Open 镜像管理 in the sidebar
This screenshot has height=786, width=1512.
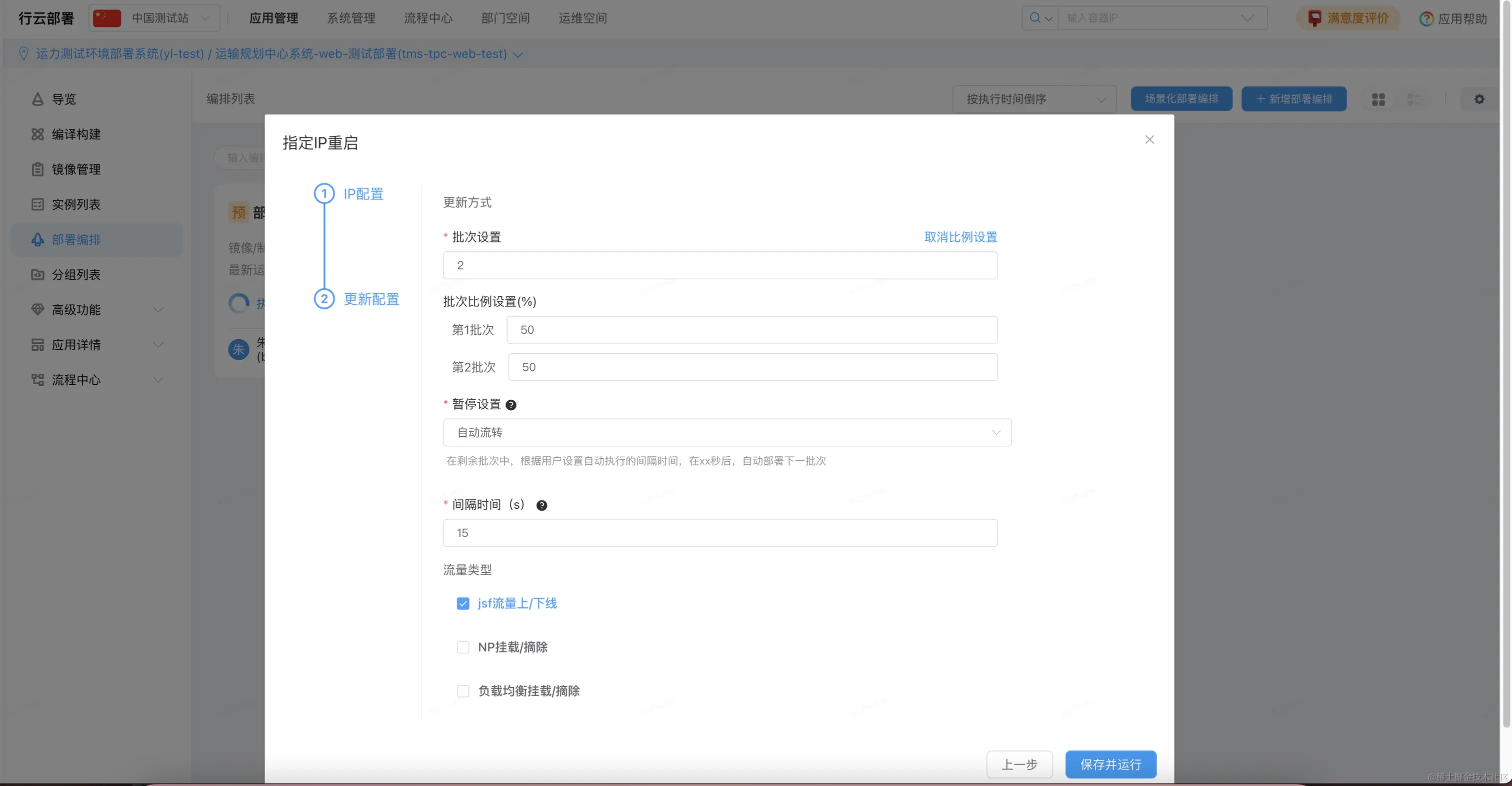coord(75,169)
